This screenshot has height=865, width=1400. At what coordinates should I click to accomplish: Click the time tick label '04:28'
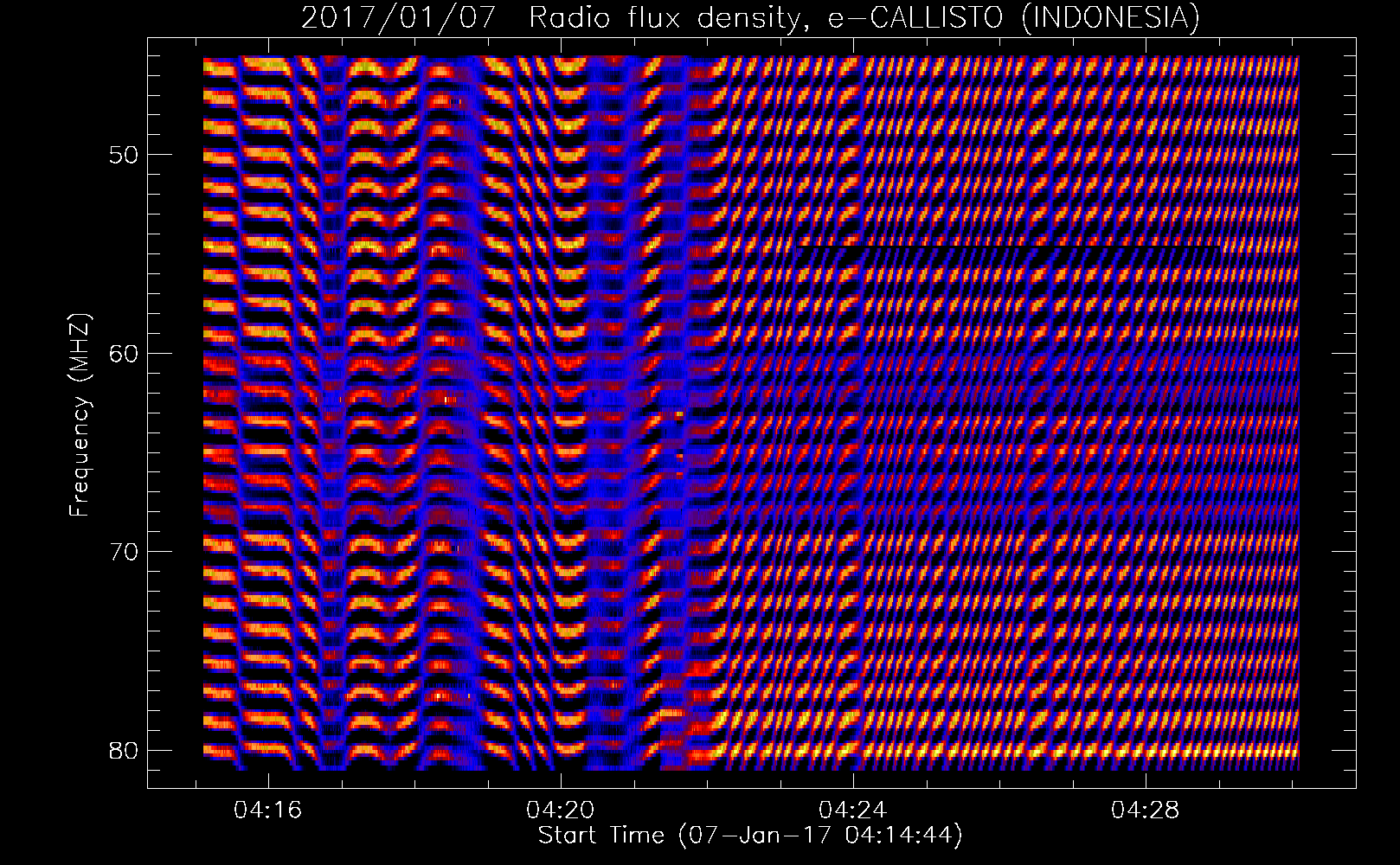coord(1146,811)
